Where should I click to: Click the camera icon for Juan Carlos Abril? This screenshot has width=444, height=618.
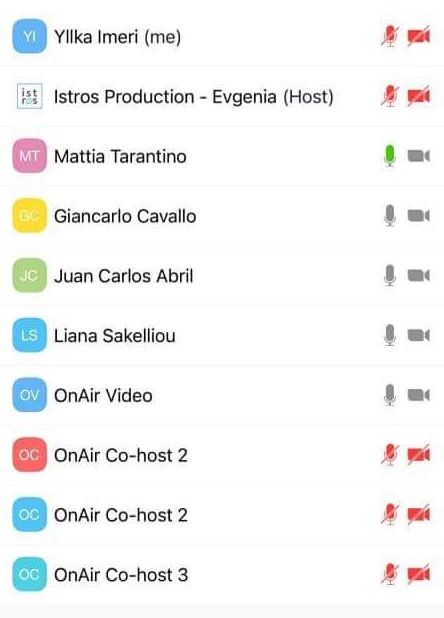tap(418, 275)
